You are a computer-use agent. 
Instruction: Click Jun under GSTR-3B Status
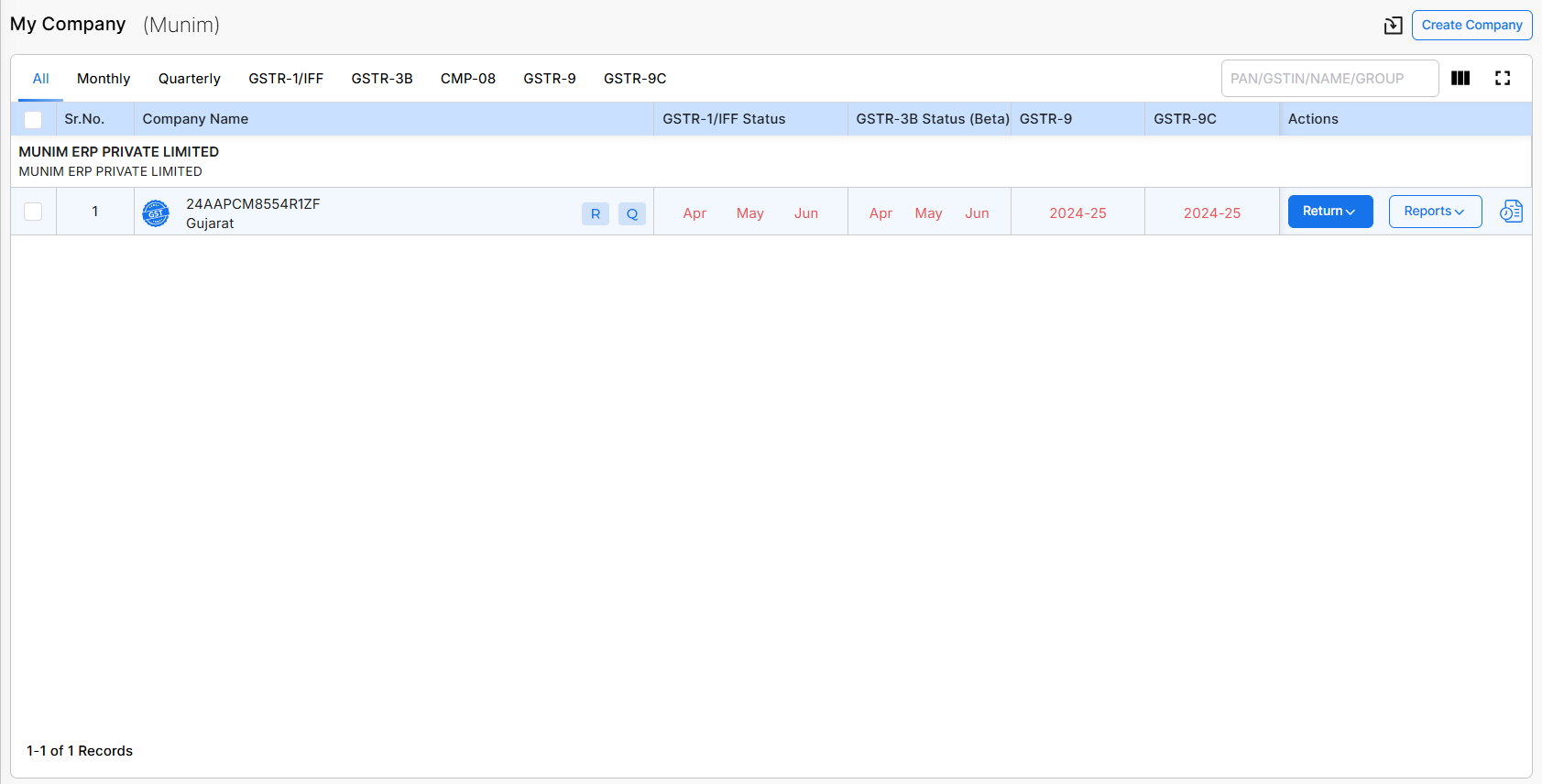(x=977, y=213)
